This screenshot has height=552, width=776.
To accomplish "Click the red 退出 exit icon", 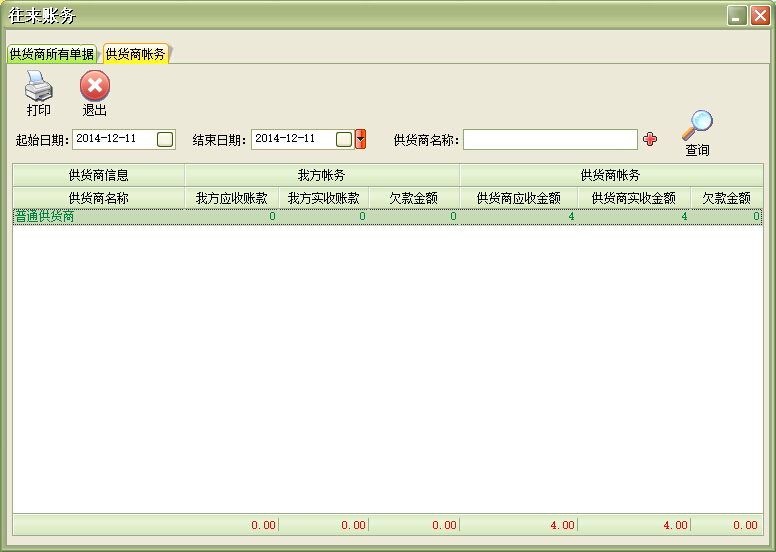I will [95, 88].
